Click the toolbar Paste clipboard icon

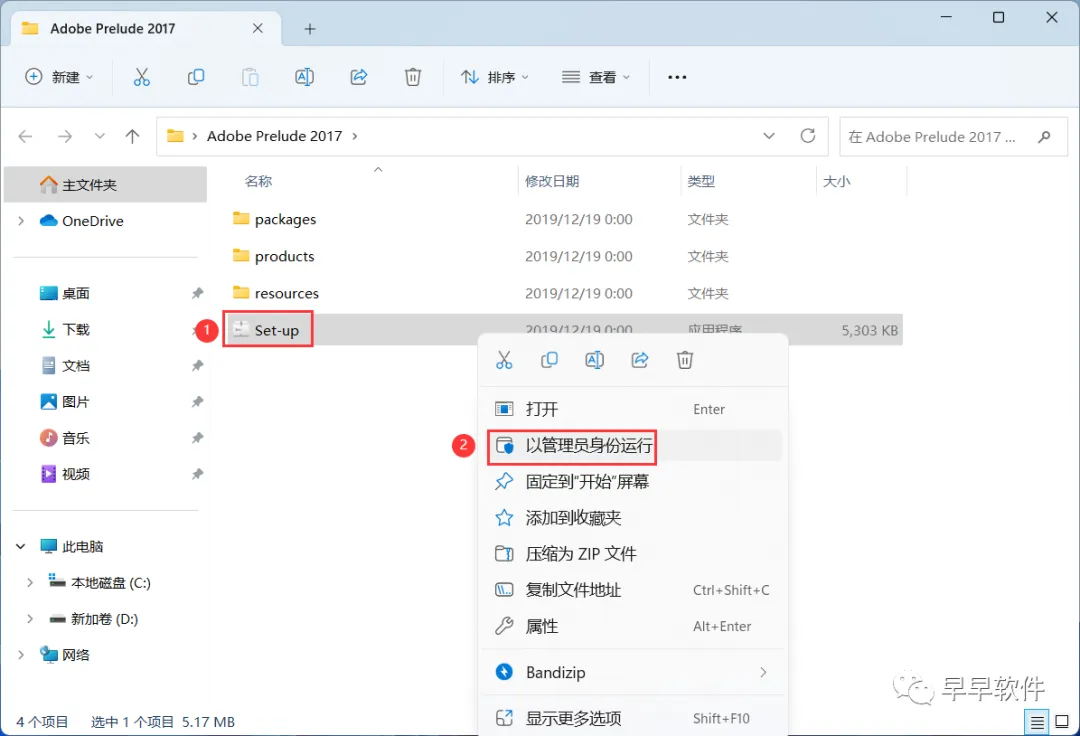click(250, 77)
